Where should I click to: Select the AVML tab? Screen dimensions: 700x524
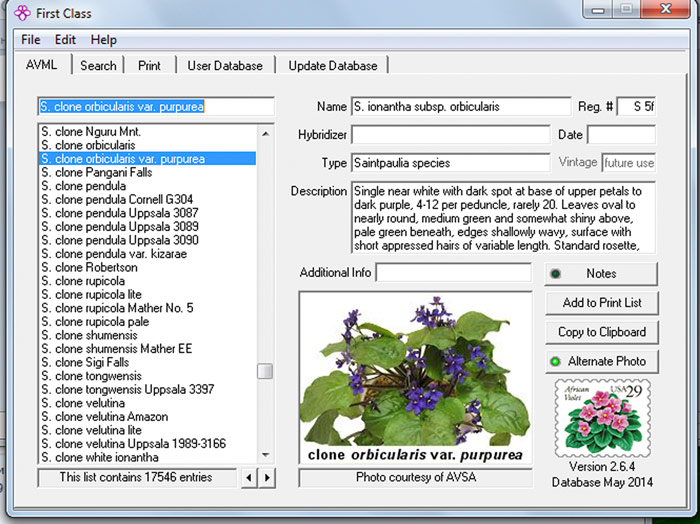[42, 65]
